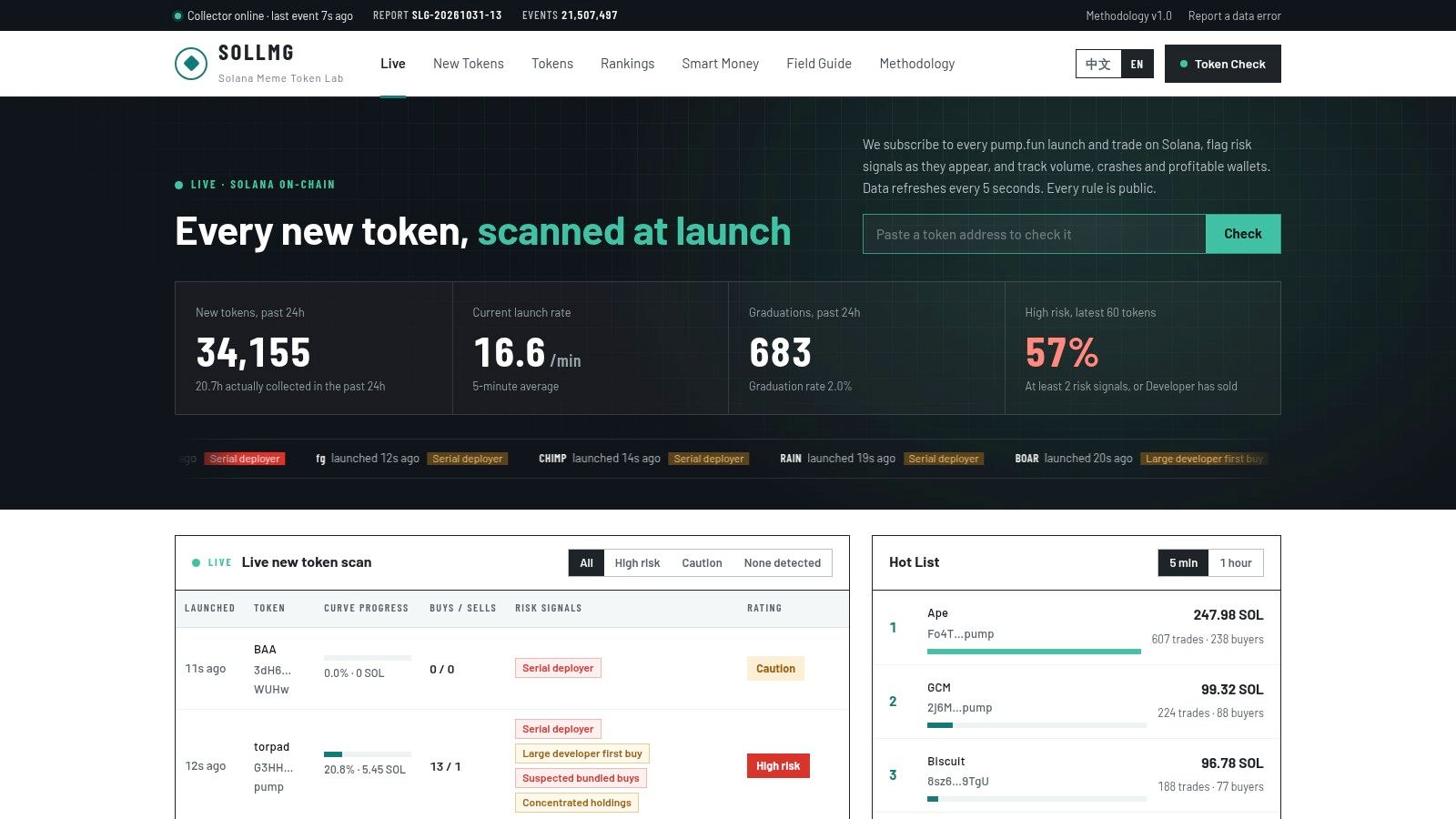Click torpad's curve progress bar
Screen dimensions: 1456x819
[x=368, y=754]
